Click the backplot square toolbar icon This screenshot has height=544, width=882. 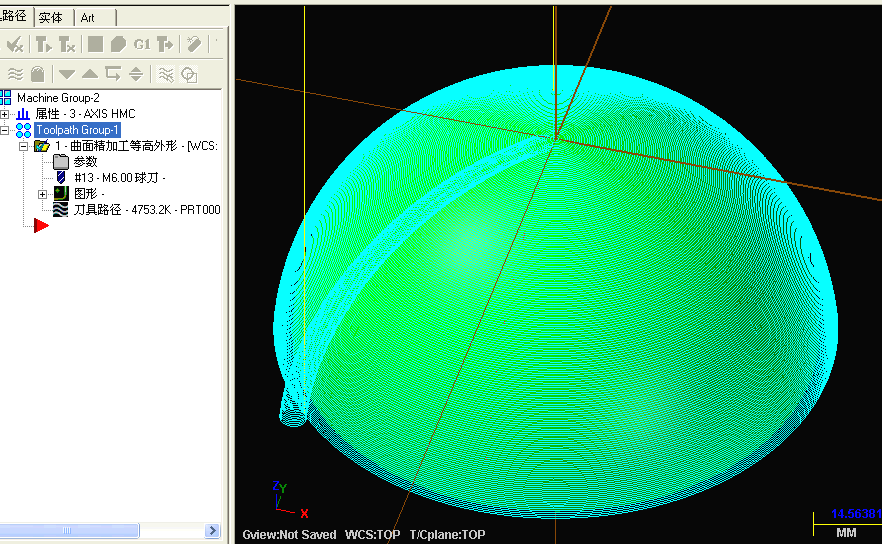(95, 44)
